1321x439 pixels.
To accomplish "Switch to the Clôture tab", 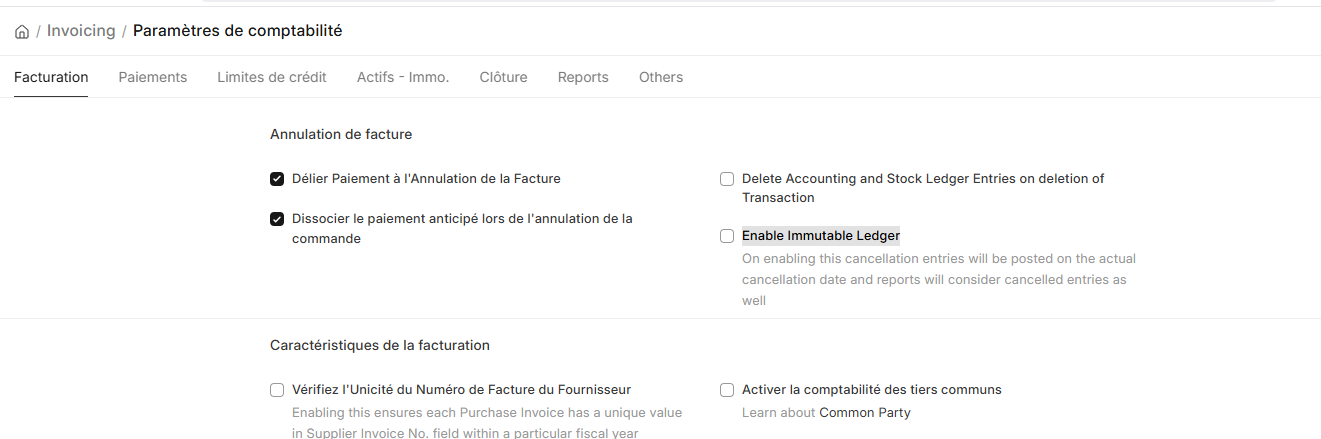I will [503, 77].
